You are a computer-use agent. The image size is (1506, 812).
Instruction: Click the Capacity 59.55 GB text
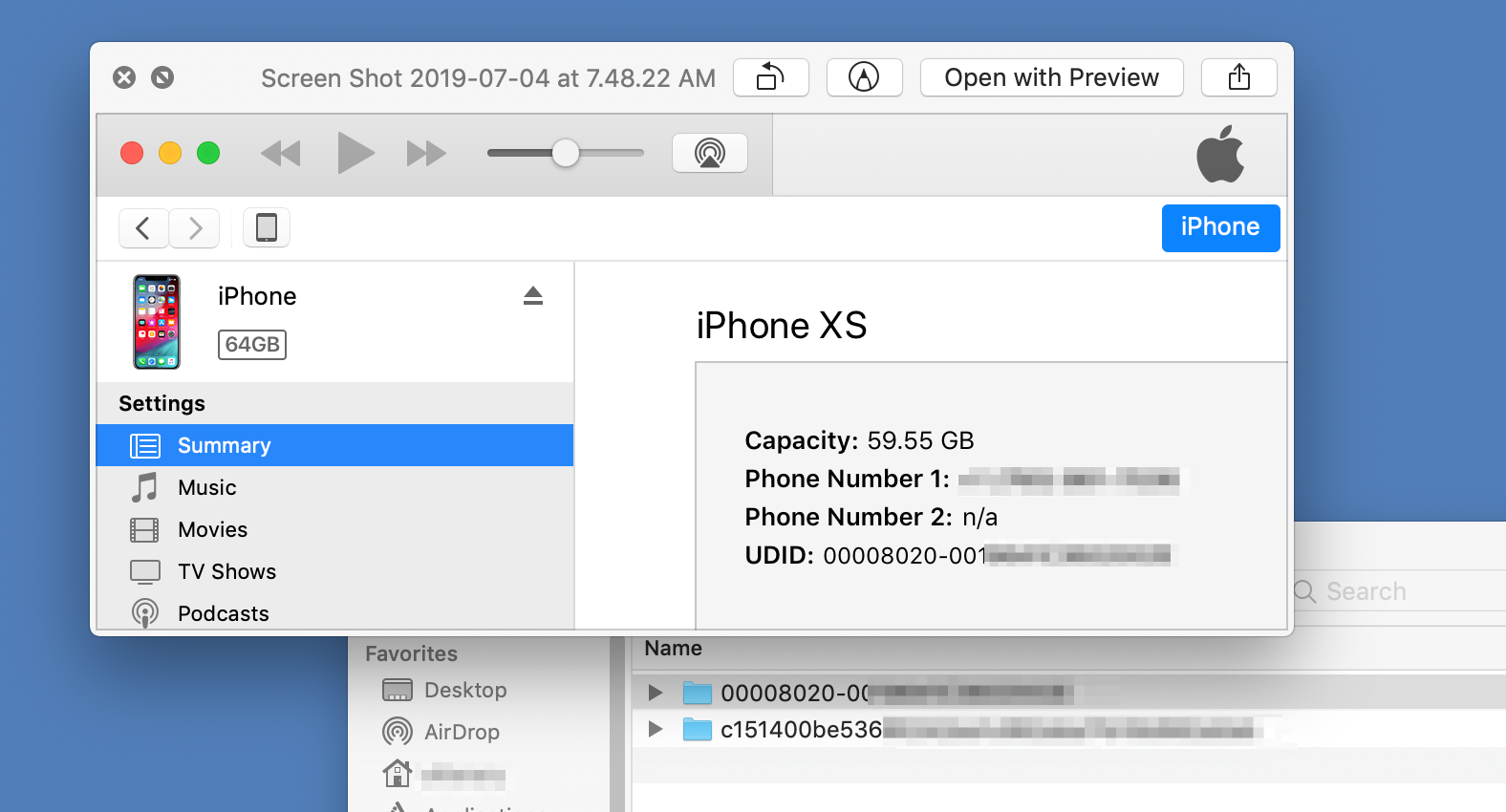(x=859, y=440)
